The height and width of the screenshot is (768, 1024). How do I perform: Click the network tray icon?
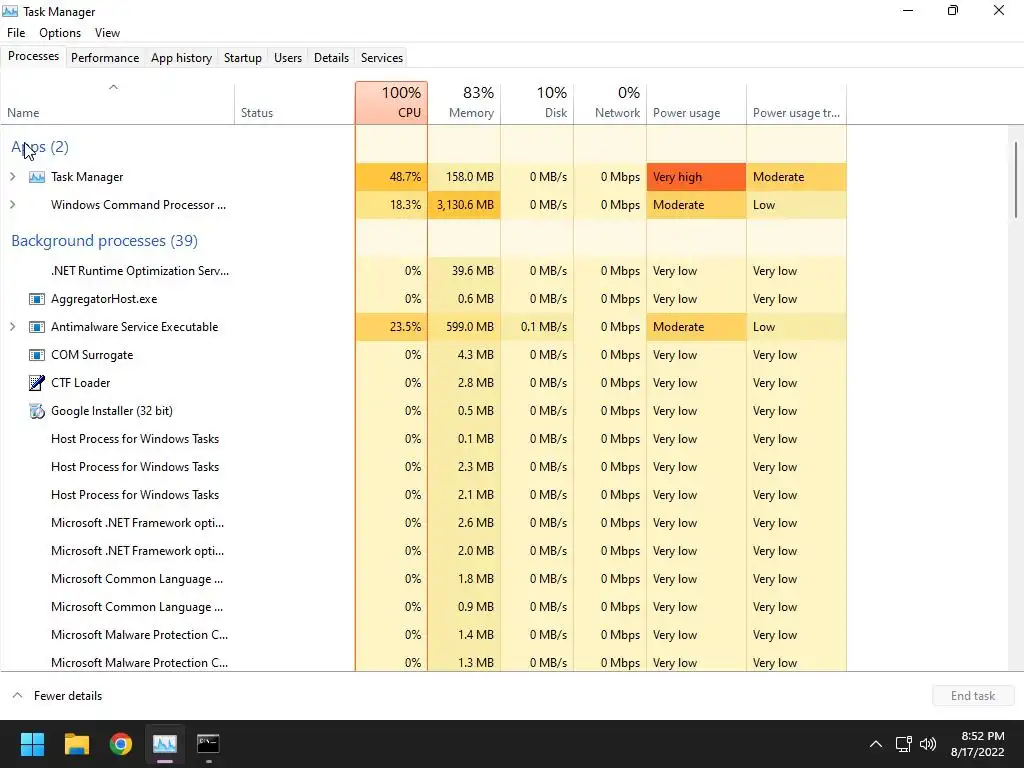coord(904,744)
